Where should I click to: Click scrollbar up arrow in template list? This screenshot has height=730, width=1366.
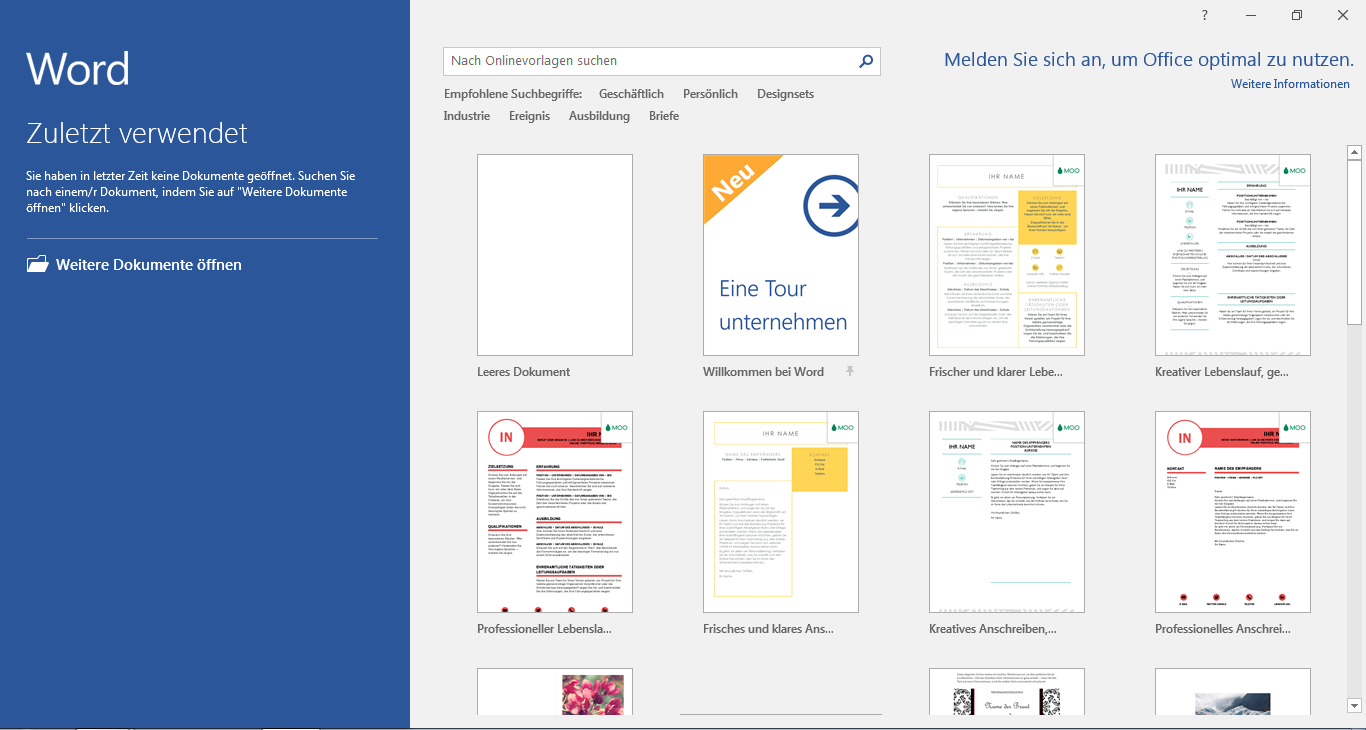(1355, 153)
